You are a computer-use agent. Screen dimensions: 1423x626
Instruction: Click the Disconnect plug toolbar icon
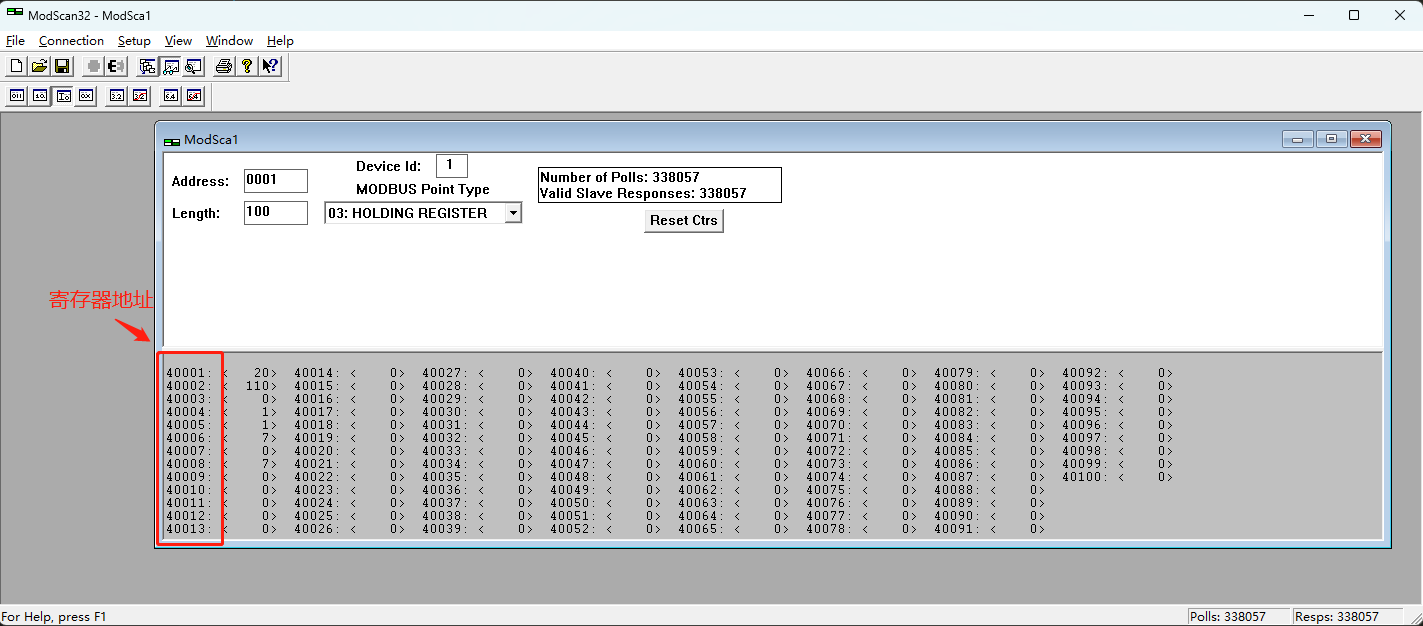[116, 66]
